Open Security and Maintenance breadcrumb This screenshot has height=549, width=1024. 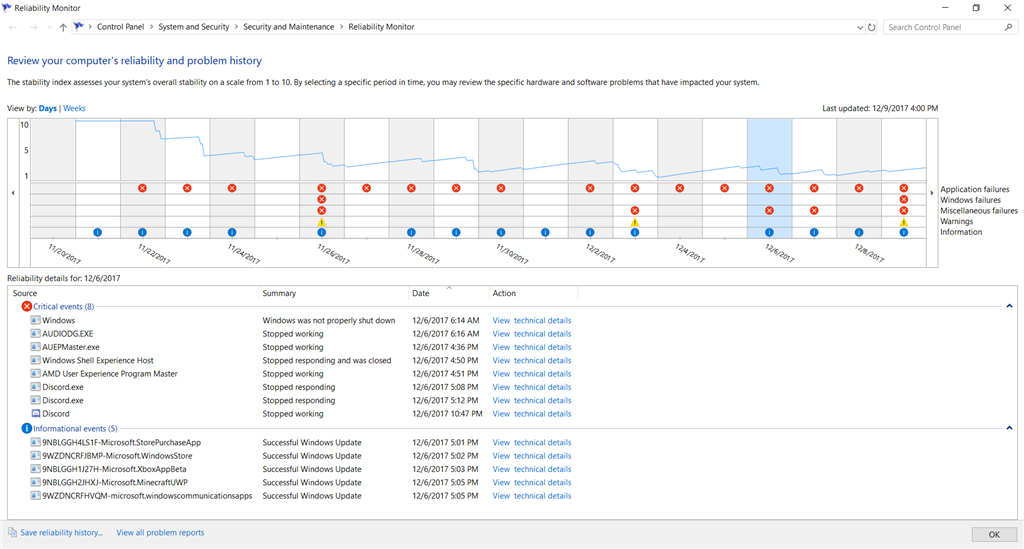[289, 27]
